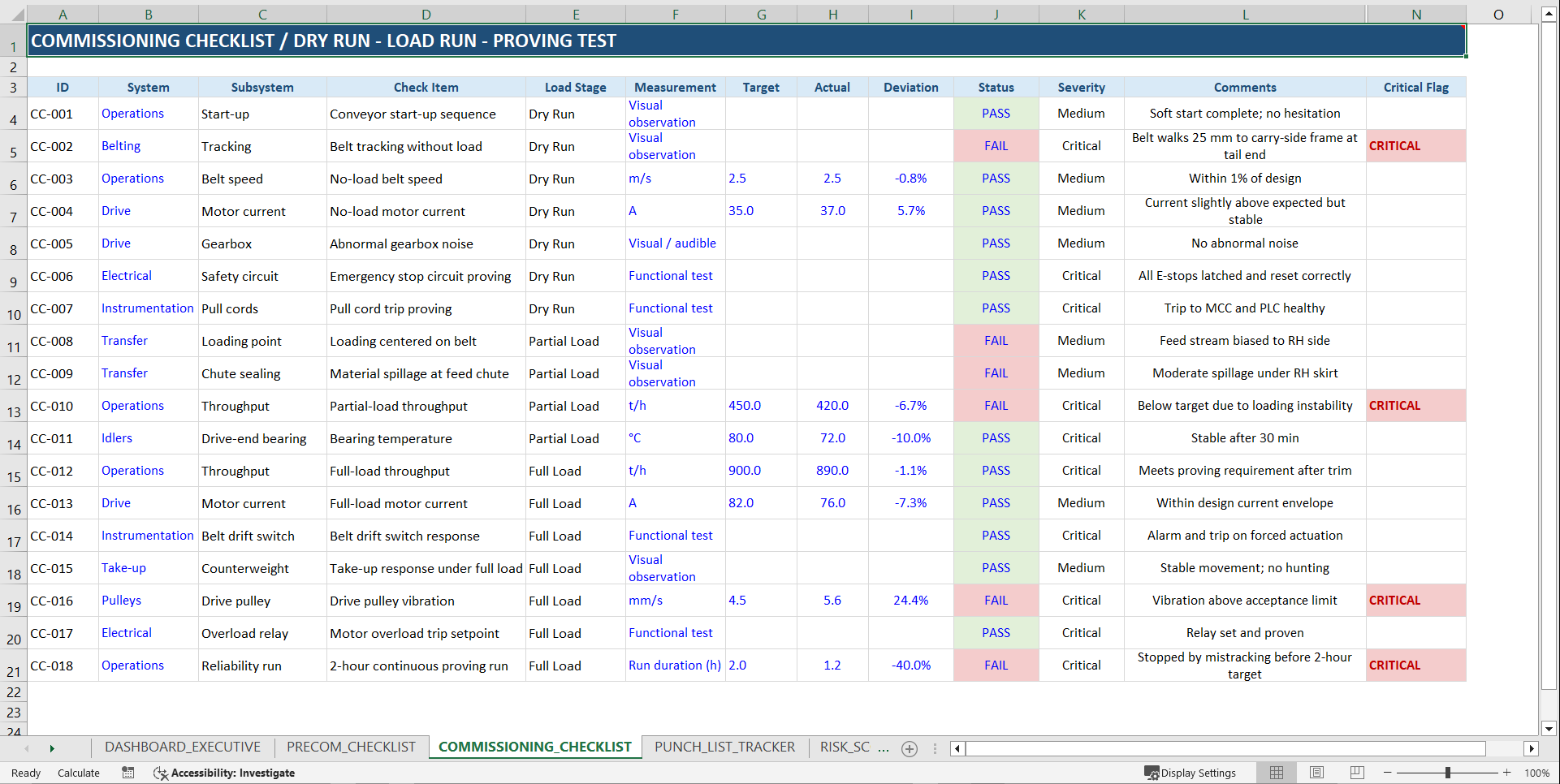Click the vertical scrollbar down arrow
The height and width of the screenshot is (784, 1560).
[1550, 729]
